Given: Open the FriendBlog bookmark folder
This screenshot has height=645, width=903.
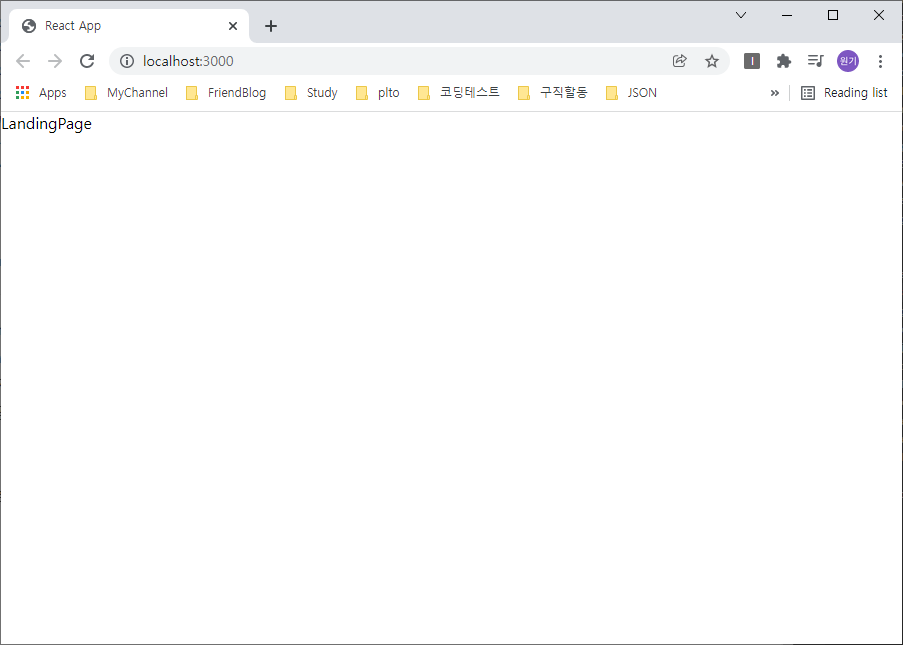Looking at the screenshot, I should pyautogui.click(x=226, y=93).
